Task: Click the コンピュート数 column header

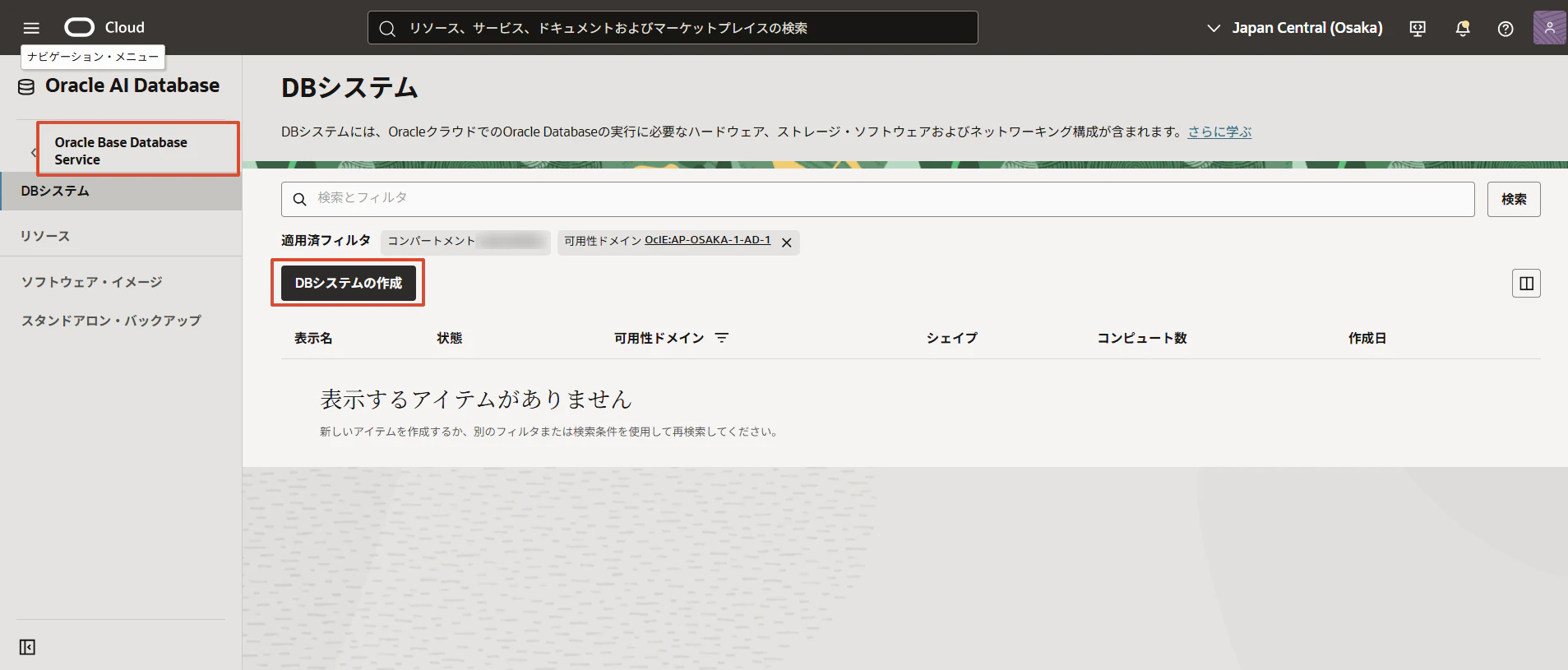Action: (x=1142, y=338)
